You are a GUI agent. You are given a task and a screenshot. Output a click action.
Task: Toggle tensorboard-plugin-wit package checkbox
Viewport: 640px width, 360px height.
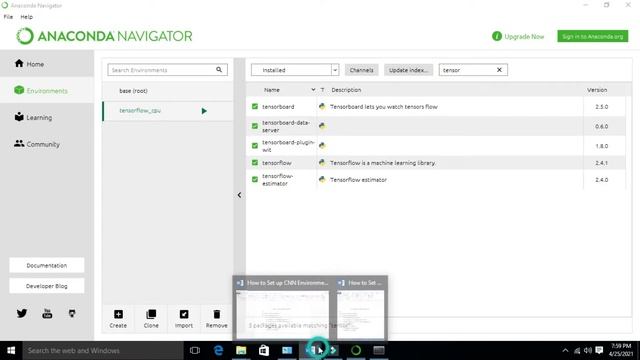click(255, 146)
